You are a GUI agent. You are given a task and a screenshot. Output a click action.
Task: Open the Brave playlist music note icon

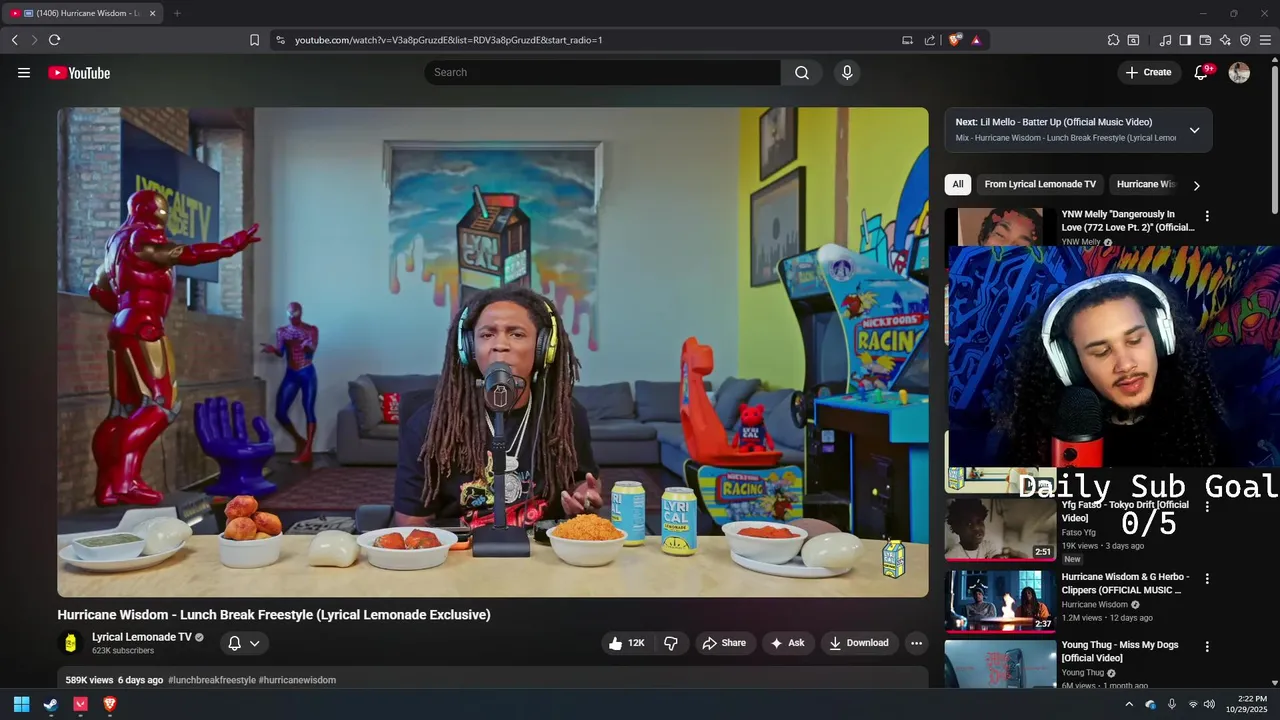[x=1165, y=40]
